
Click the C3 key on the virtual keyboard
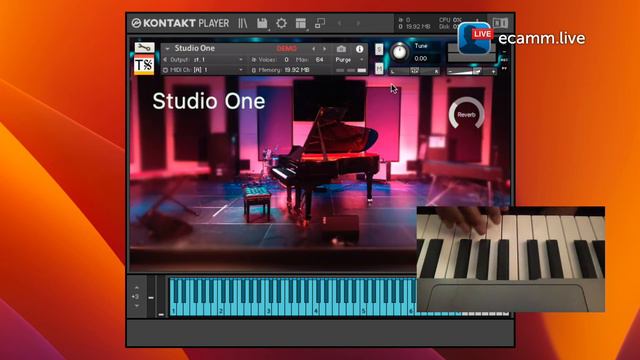[268, 310]
